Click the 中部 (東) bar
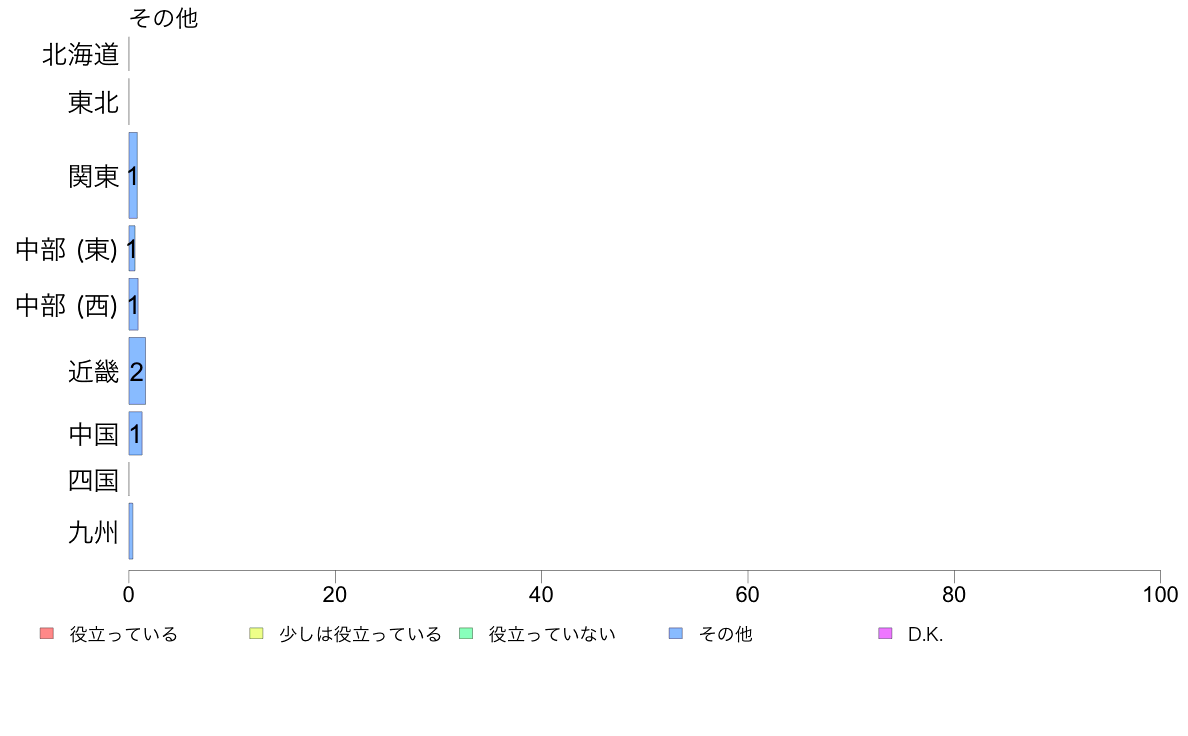 [x=132, y=249]
